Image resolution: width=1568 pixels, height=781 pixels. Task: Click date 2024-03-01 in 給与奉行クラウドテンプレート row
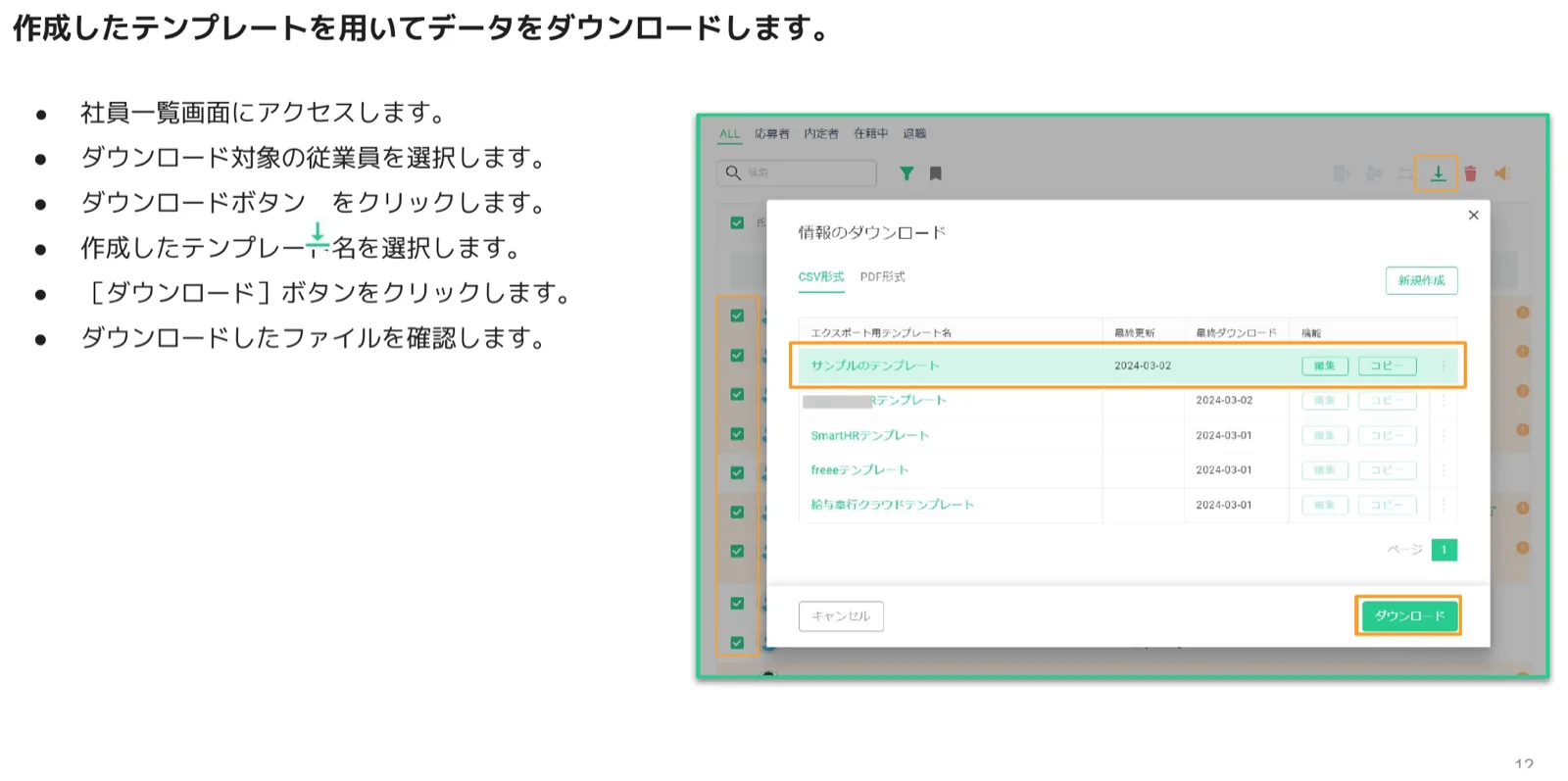[x=1224, y=505]
